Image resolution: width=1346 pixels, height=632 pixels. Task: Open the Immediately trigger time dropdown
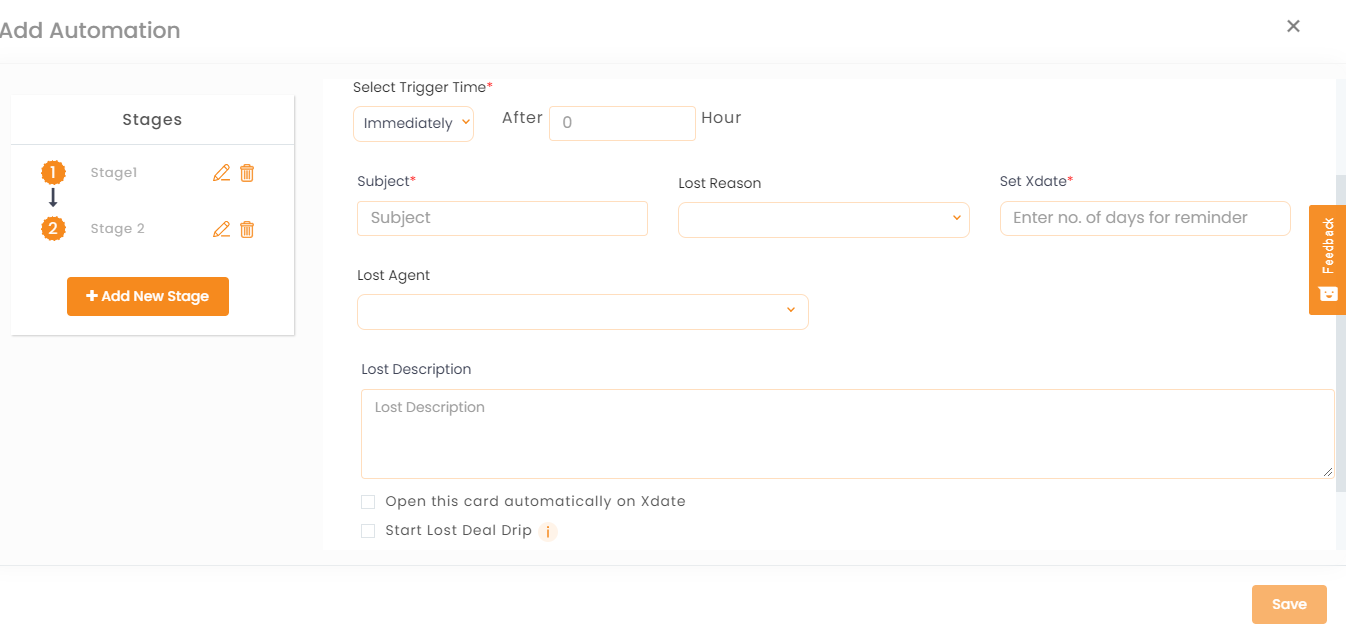pyautogui.click(x=413, y=124)
